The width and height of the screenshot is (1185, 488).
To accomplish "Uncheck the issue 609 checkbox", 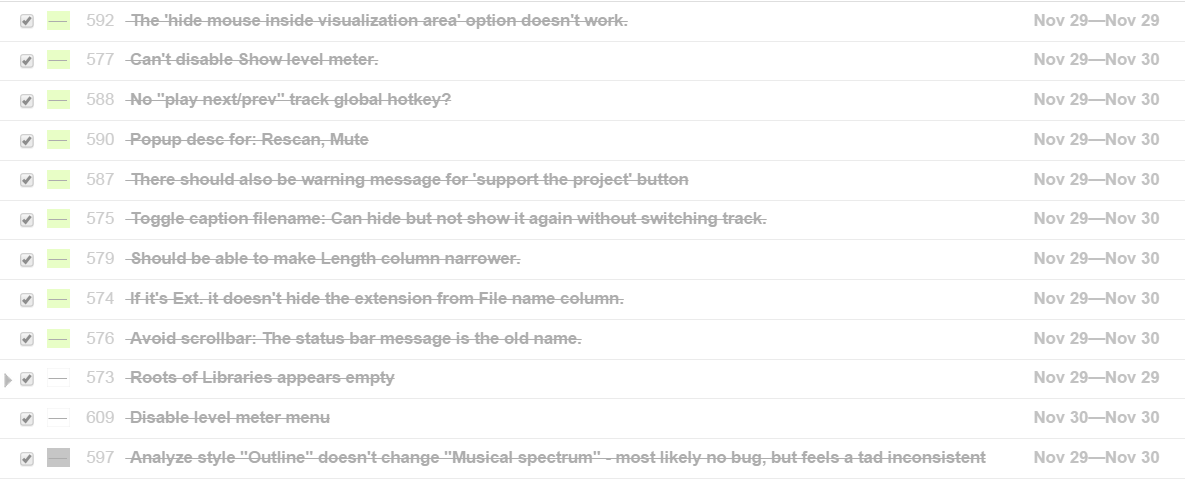I will (27, 419).
